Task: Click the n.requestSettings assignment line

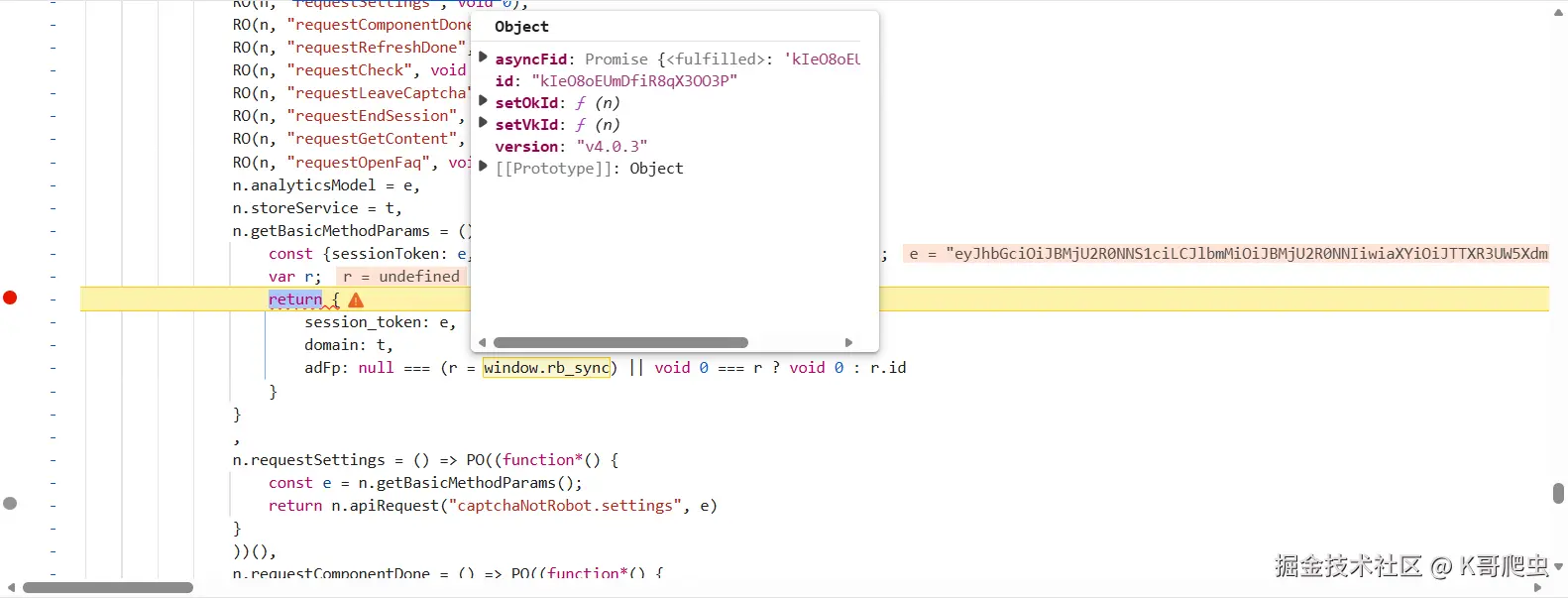Action: click(425, 460)
